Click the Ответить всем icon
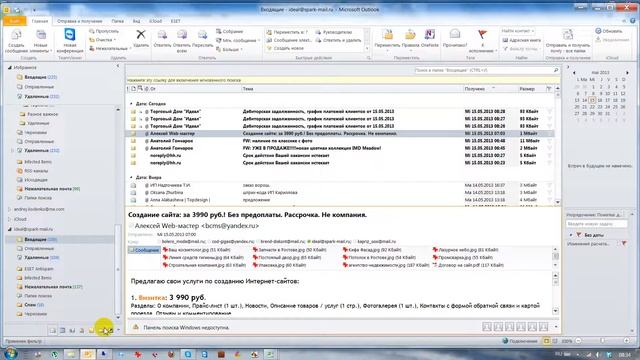This screenshot has width=640, height=360. (x=182, y=35)
